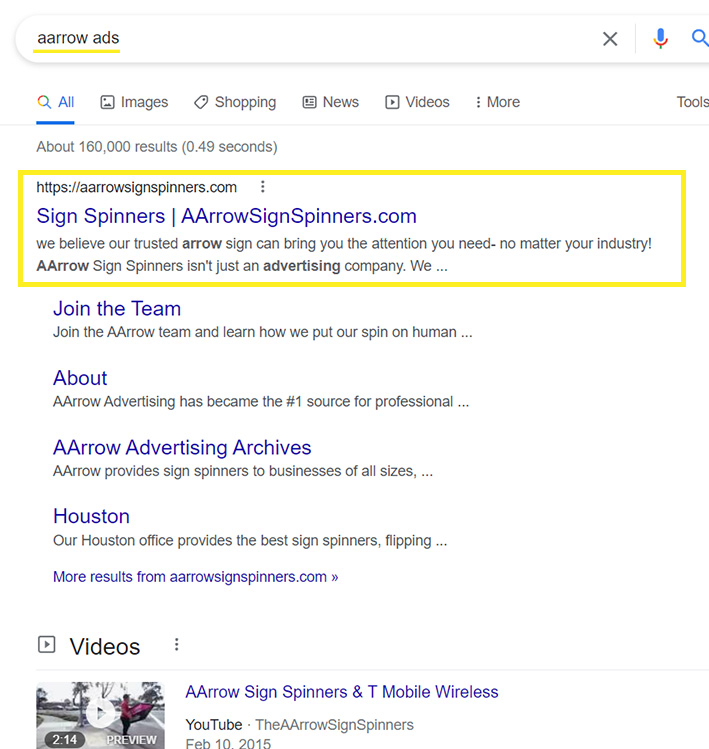Open 'AArrow Sign Spinners & T Mobile Wireless' video link
The image size is (709, 749).
342,692
